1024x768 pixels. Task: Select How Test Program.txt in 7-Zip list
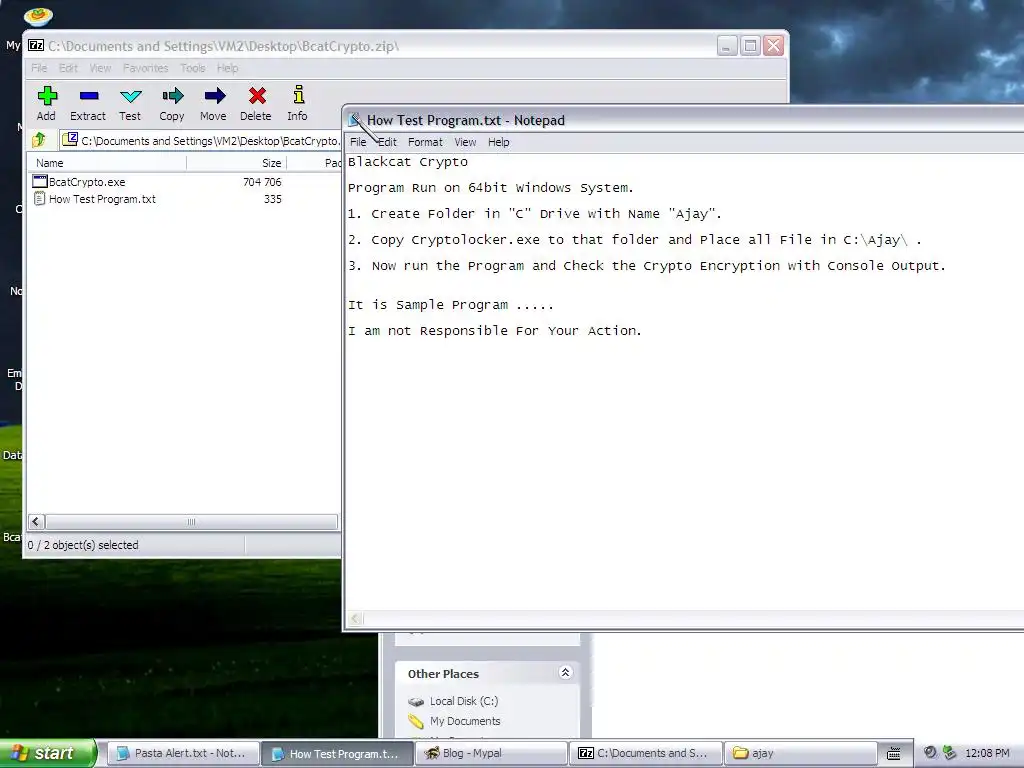point(103,199)
